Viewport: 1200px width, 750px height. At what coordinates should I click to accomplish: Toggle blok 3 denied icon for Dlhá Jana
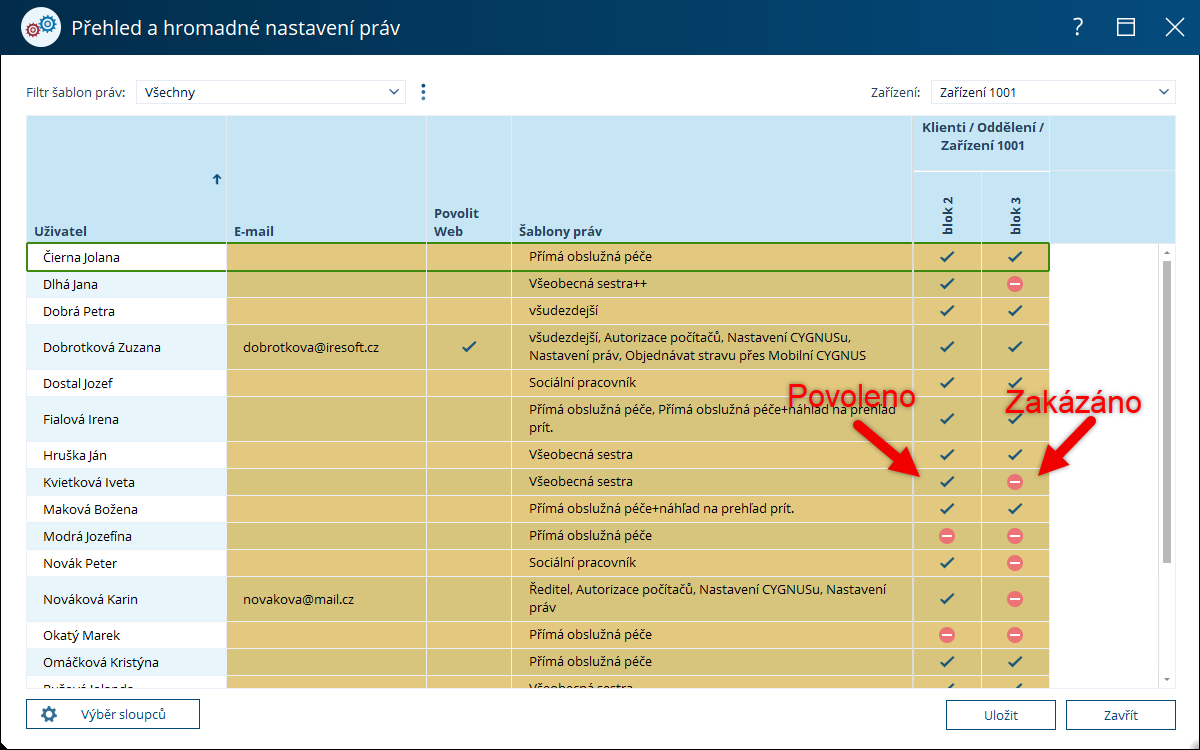(1015, 284)
